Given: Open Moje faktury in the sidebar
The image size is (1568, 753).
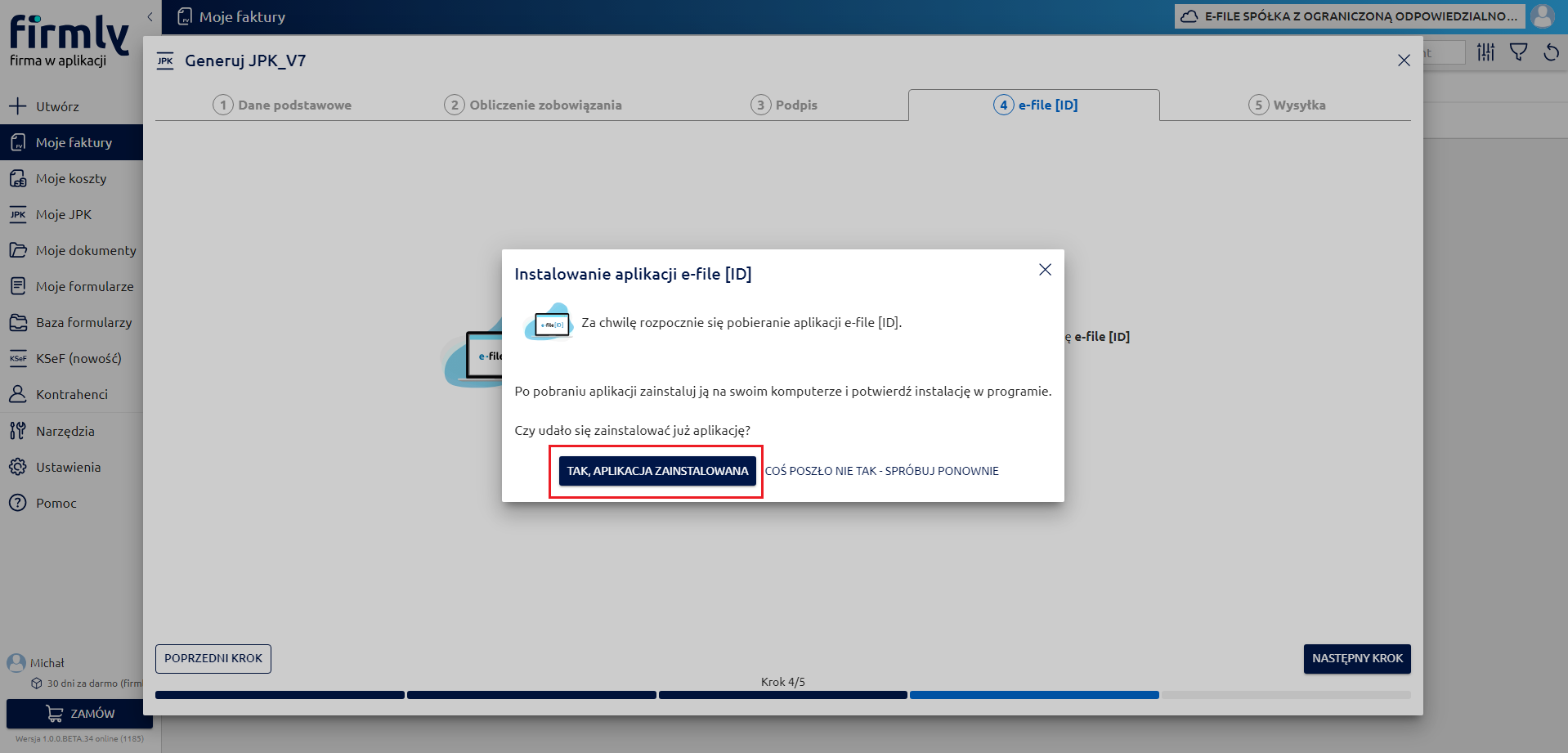Looking at the screenshot, I should pyautogui.click(x=72, y=142).
